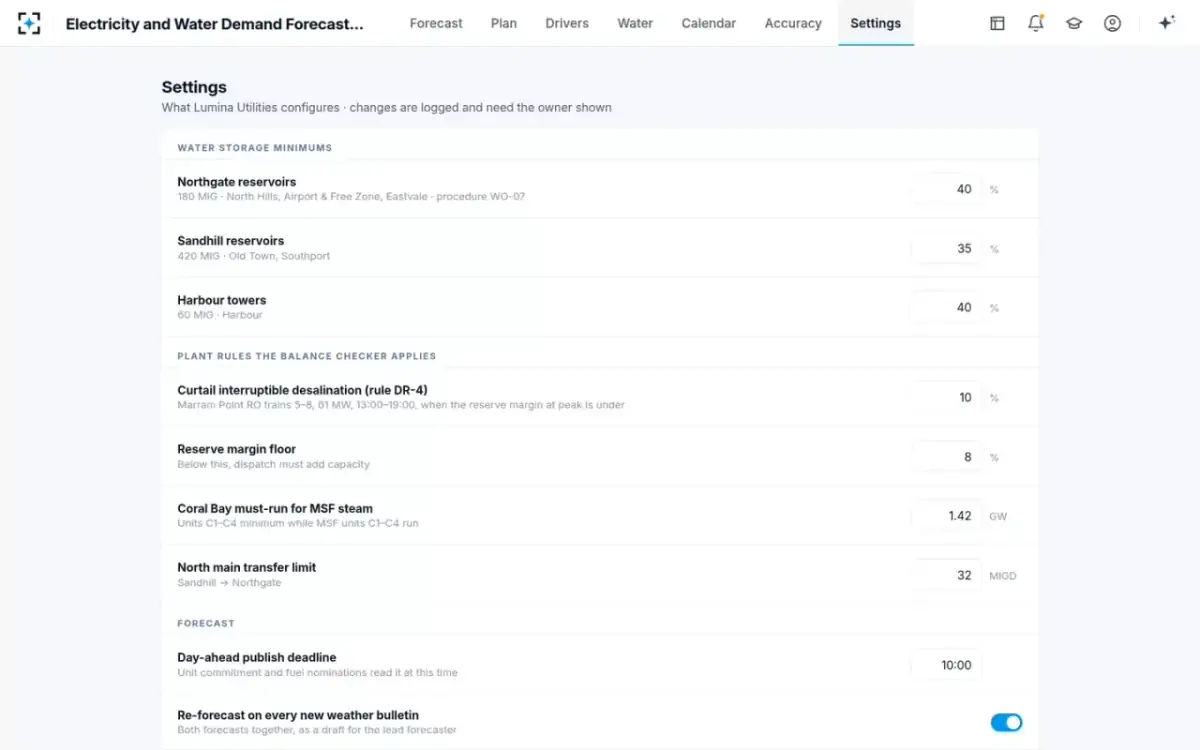Select the Settings tab
Image resolution: width=1200 pixels, height=750 pixels.
876,23
